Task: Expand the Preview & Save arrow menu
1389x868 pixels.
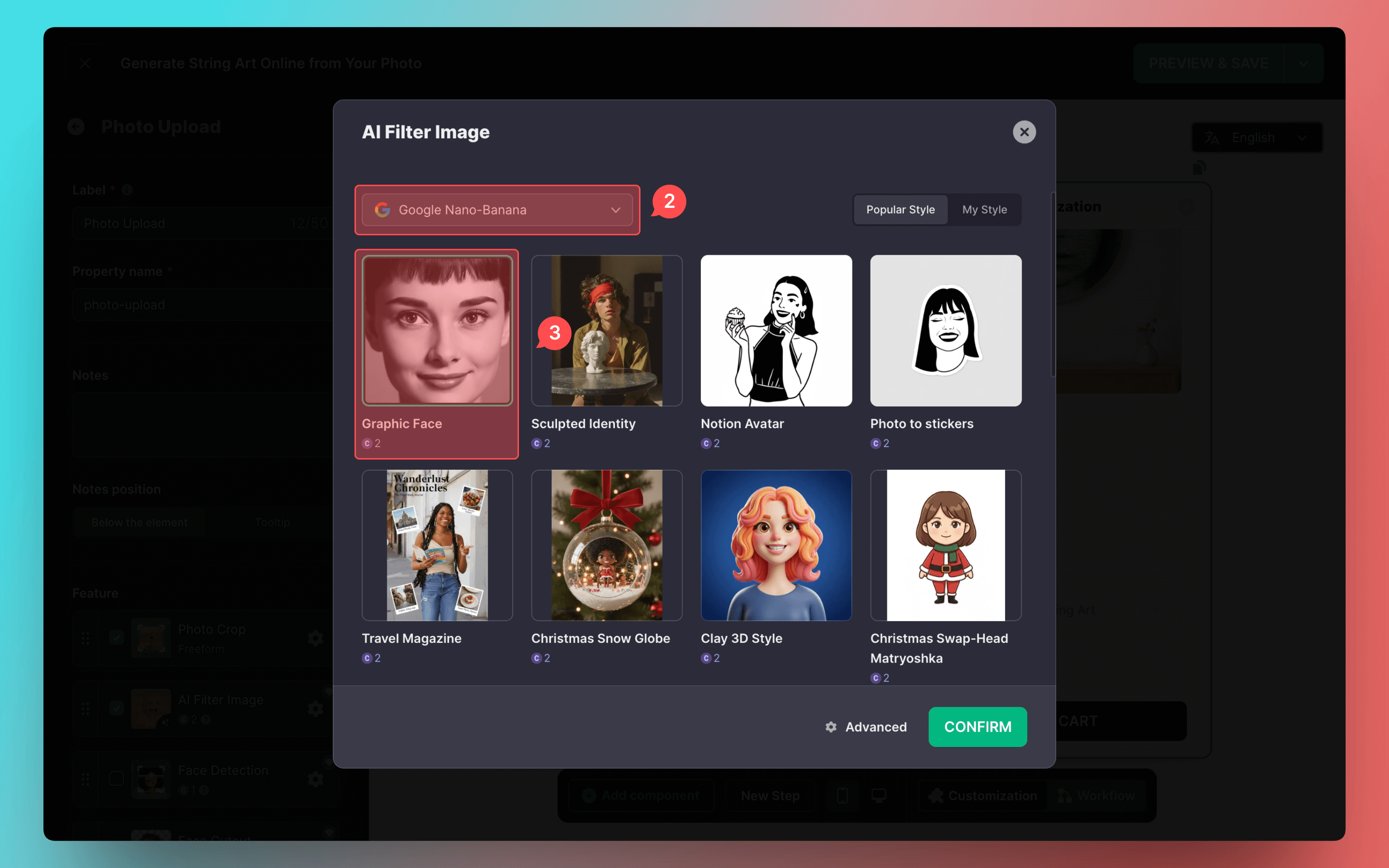Action: pos(1304,63)
